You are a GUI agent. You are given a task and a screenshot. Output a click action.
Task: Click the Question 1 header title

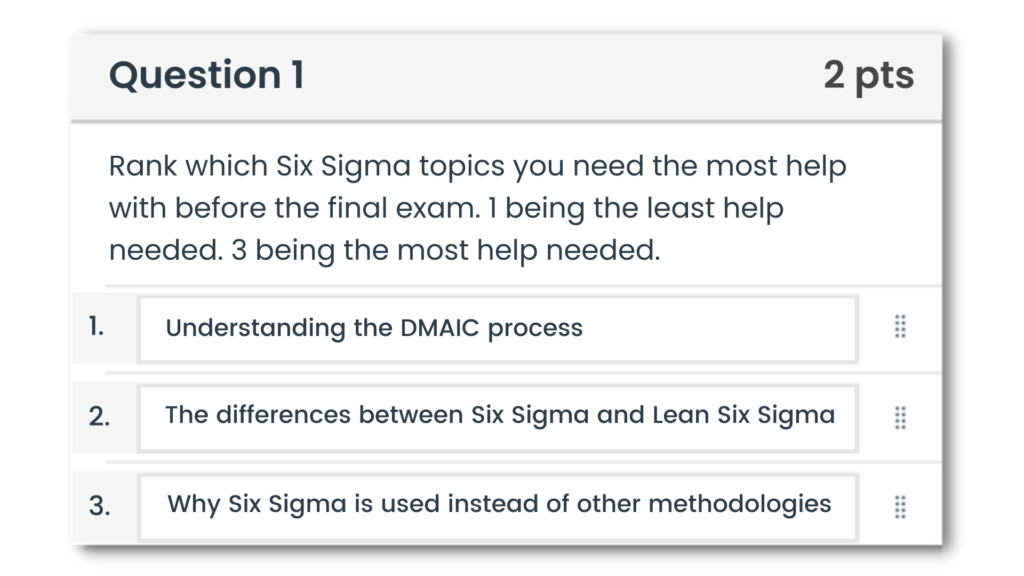205,74
